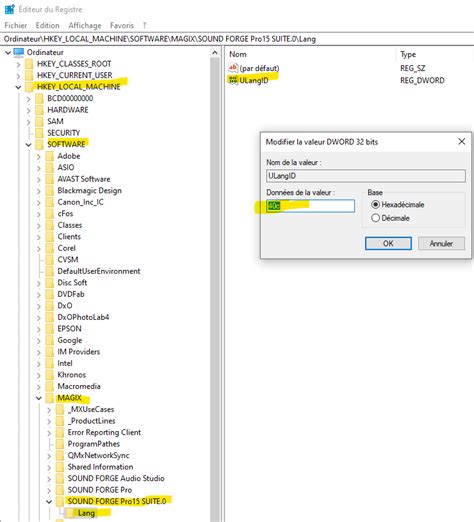This screenshot has height=522, width=474.
Task: Click the HKEY_LOCAL_MACHINE folder icon
Action: click(x=29, y=87)
